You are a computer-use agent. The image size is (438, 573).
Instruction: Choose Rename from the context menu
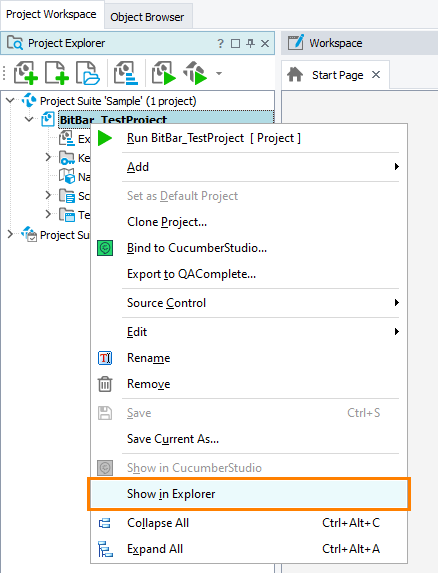248,358
